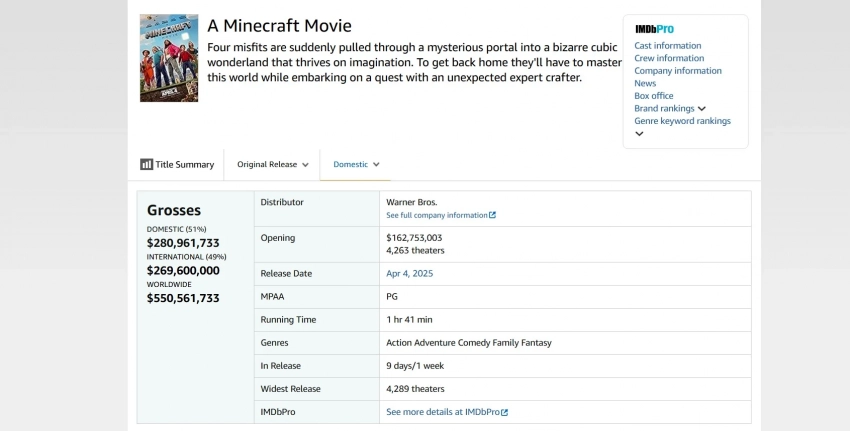Switch to the Title Summary tab
This screenshot has height=431, width=850.
point(185,164)
